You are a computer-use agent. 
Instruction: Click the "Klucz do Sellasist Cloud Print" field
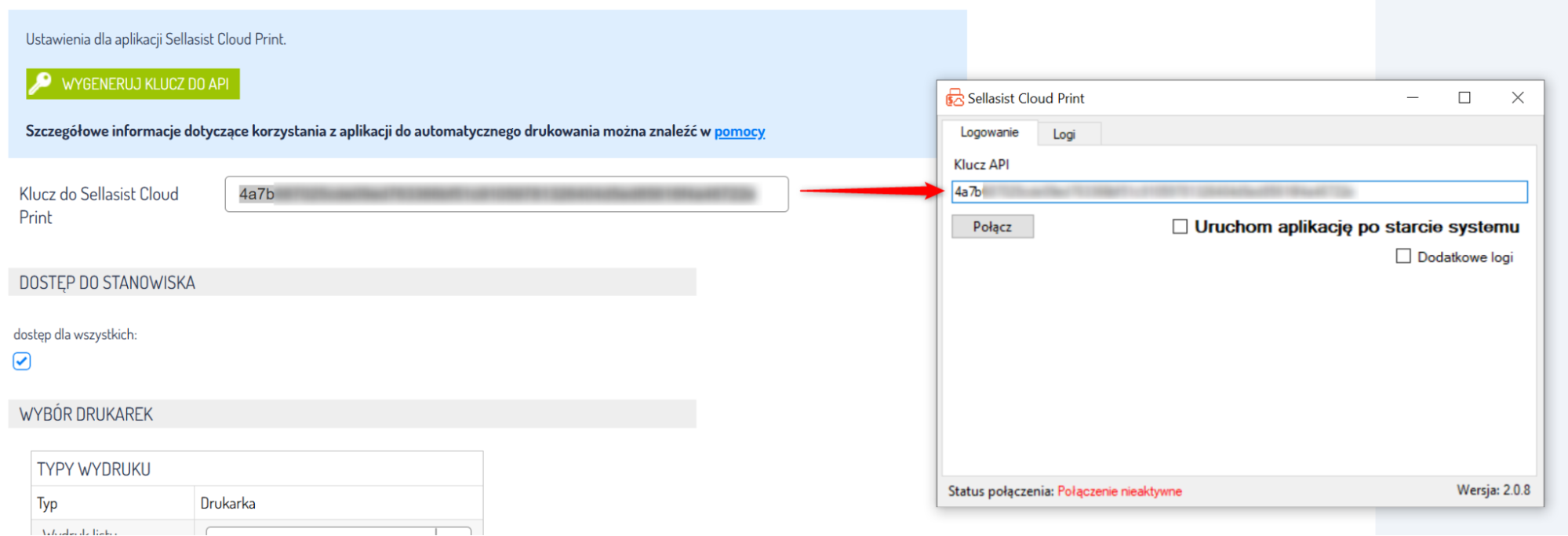(x=506, y=194)
